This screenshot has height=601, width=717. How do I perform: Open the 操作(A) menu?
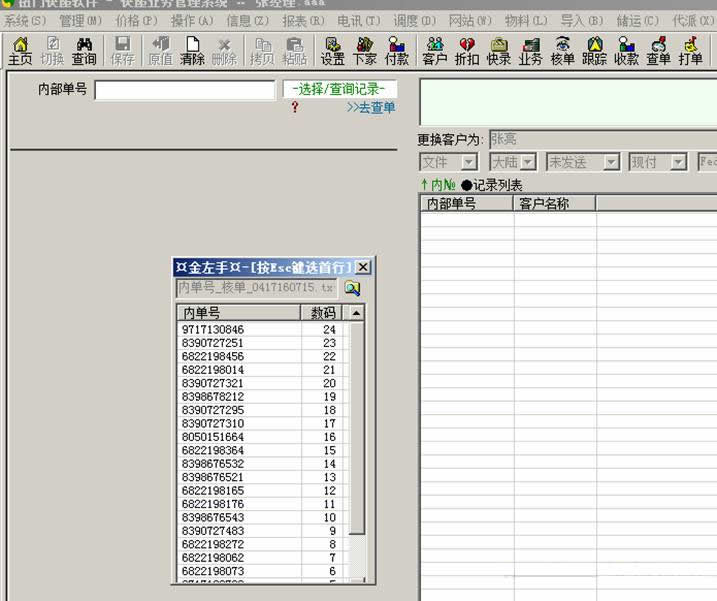coord(192,21)
